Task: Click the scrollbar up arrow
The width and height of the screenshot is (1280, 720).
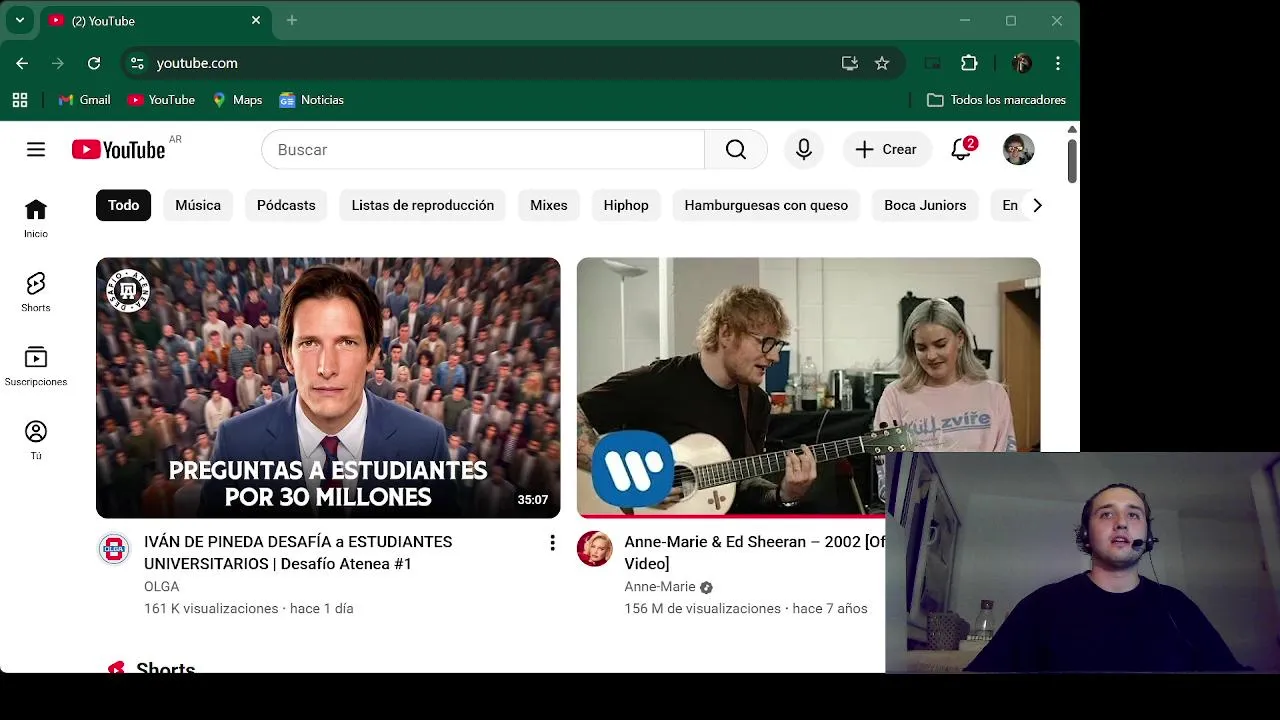Action: pos(1072,129)
